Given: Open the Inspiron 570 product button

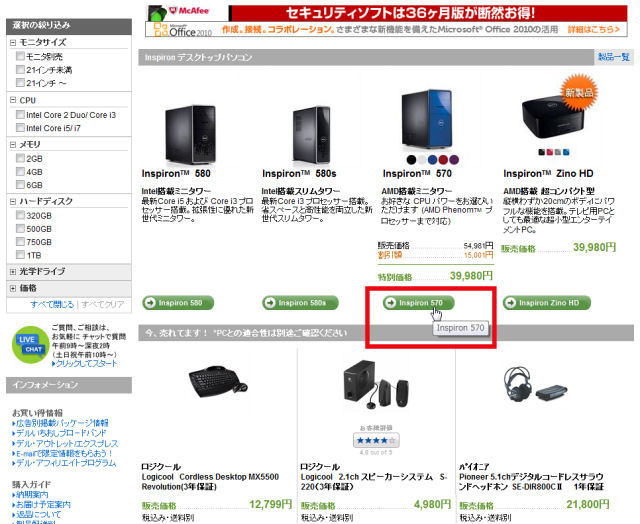Looking at the screenshot, I should [419, 303].
